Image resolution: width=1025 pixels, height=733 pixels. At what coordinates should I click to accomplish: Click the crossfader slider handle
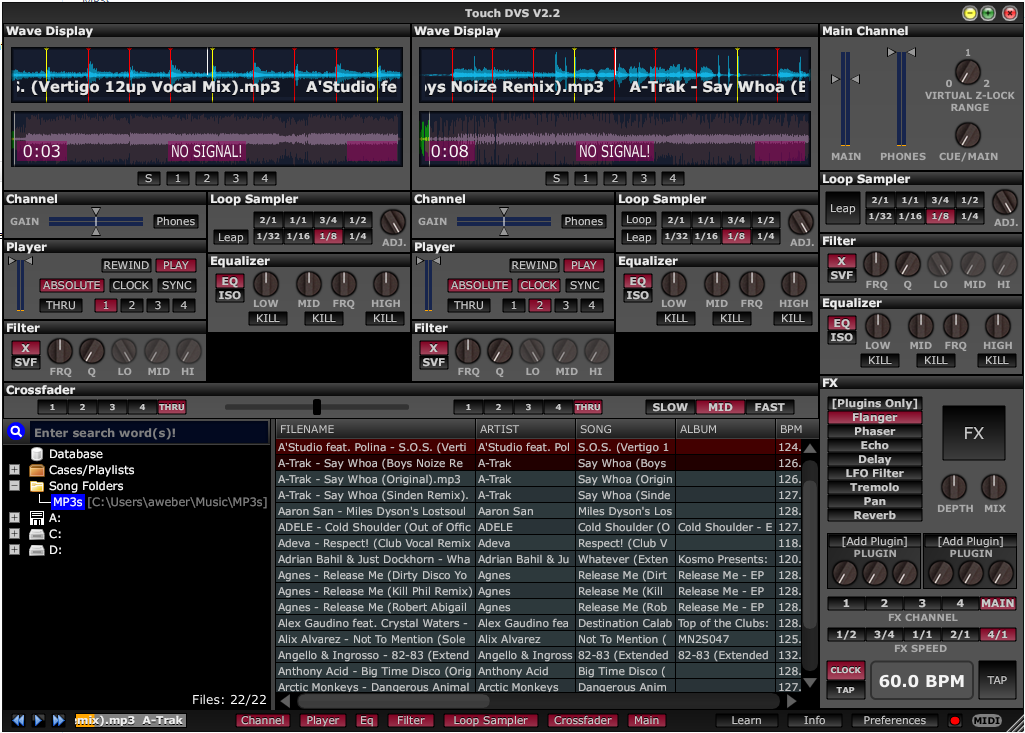pyautogui.click(x=317, y=407)
